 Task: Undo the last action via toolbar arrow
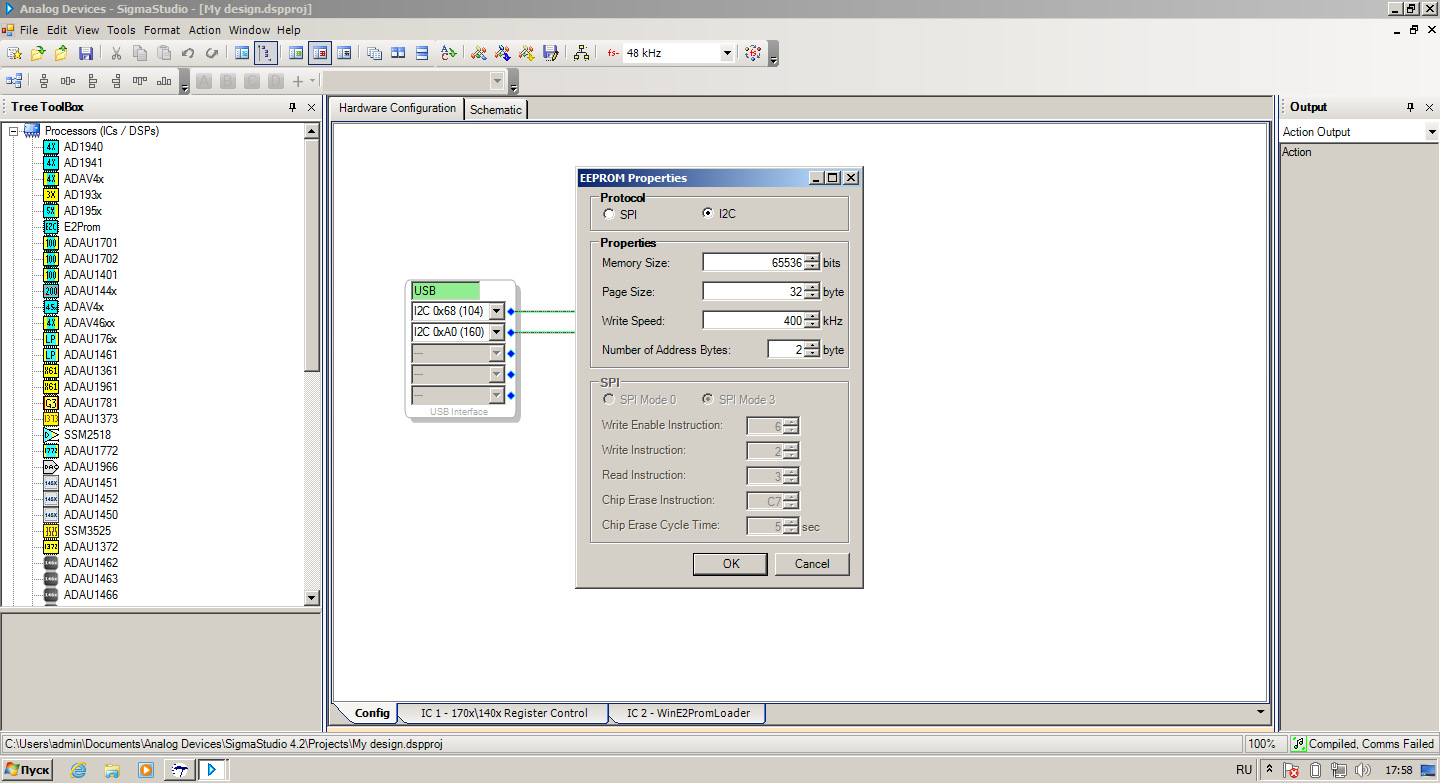[x=188, y=53]
